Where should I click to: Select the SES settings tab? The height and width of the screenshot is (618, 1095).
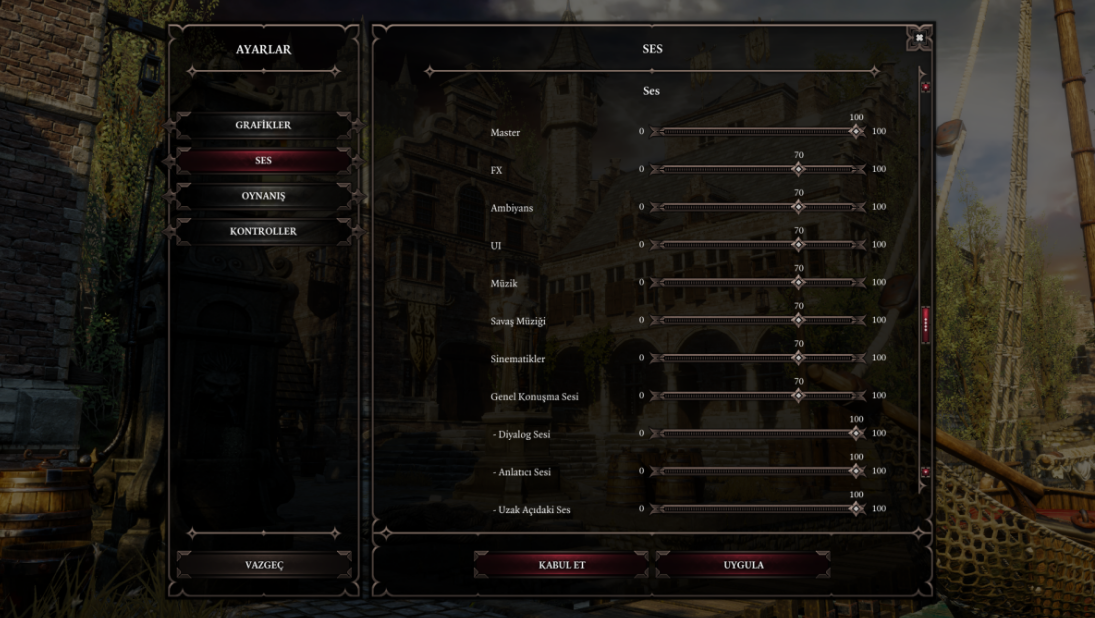point(263,161)
